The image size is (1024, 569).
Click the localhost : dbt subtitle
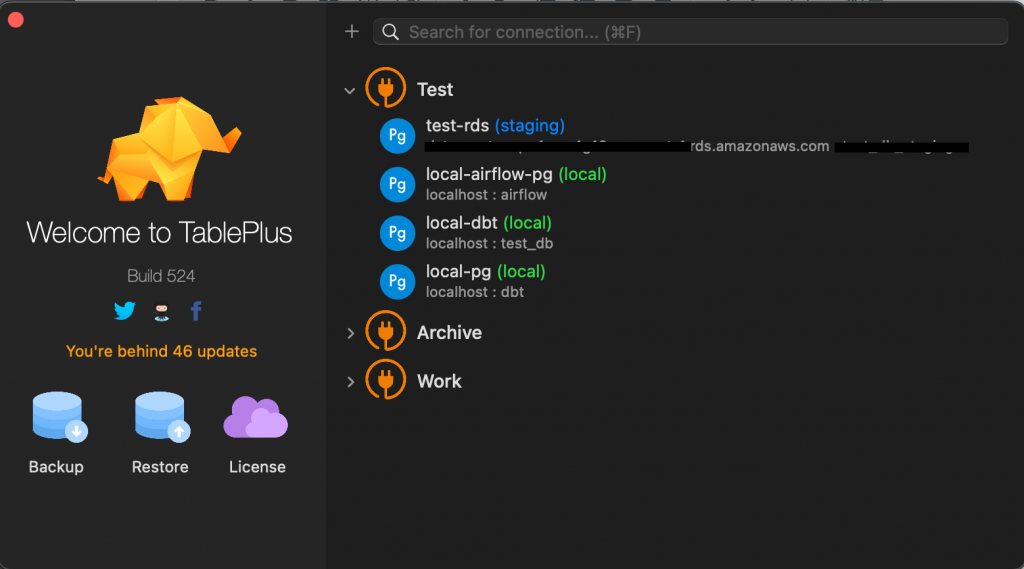pyautogui.click(x=475, y=292)
